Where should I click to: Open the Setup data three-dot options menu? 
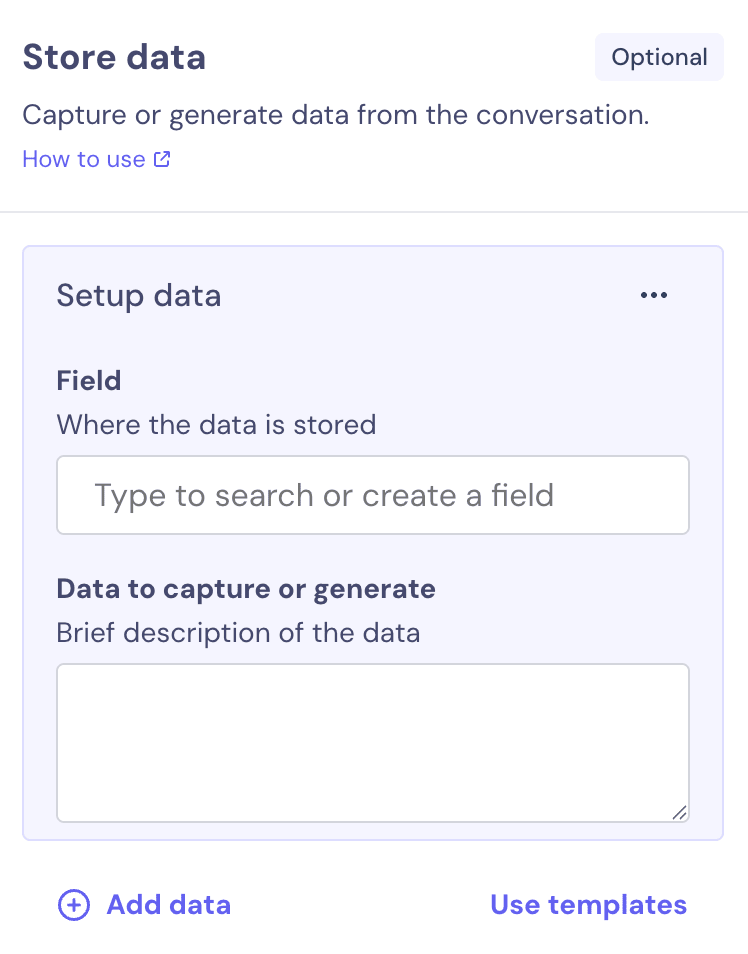click(x=653, y=295)
